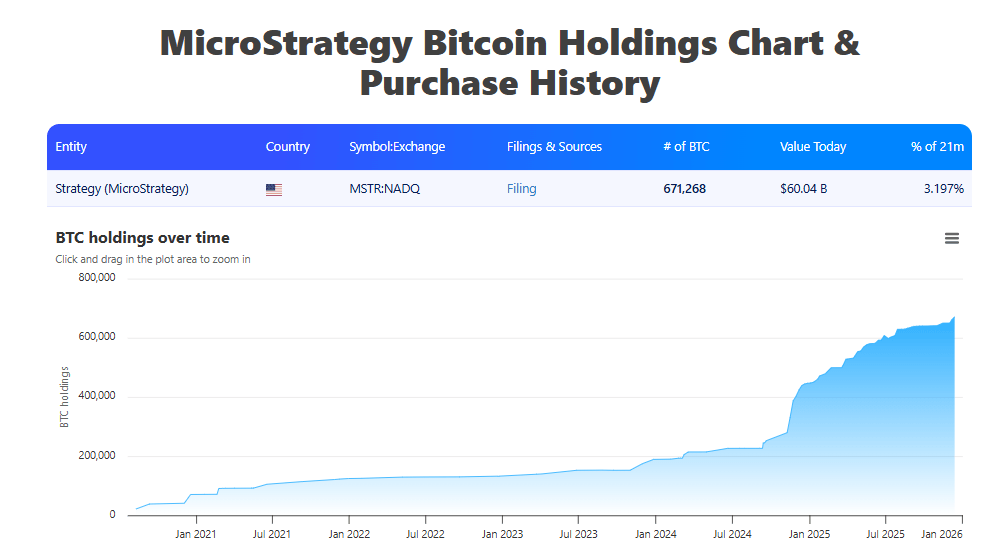Click the MicroStrategy Bitcoin Holdings page heading
This screenshot has width=998, height=544.
coord(509,63)
